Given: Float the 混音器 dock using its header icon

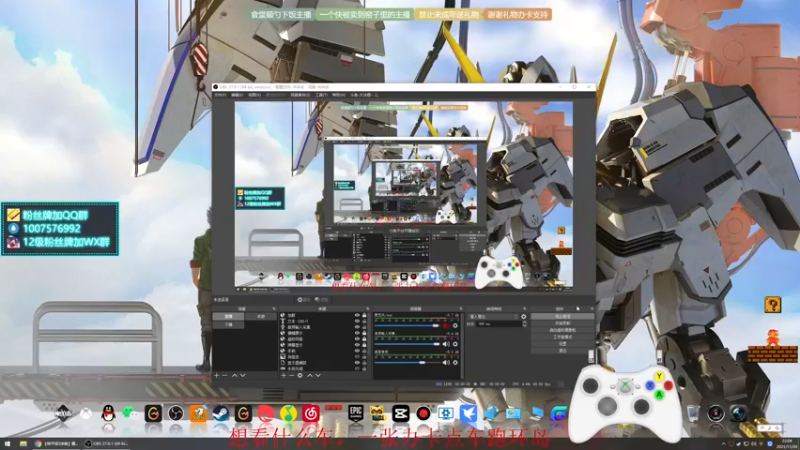Looking at the screenshot, I should coord(460,309).
